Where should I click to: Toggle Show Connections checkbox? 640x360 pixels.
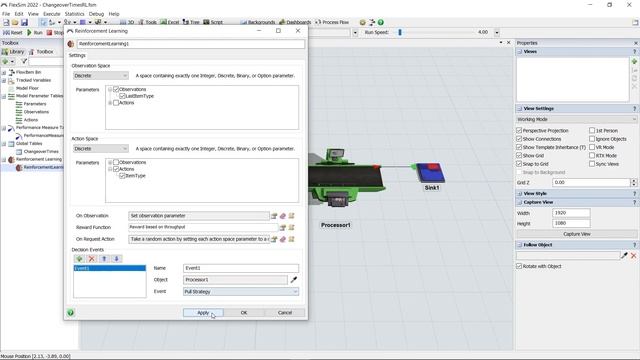(519, 139)
